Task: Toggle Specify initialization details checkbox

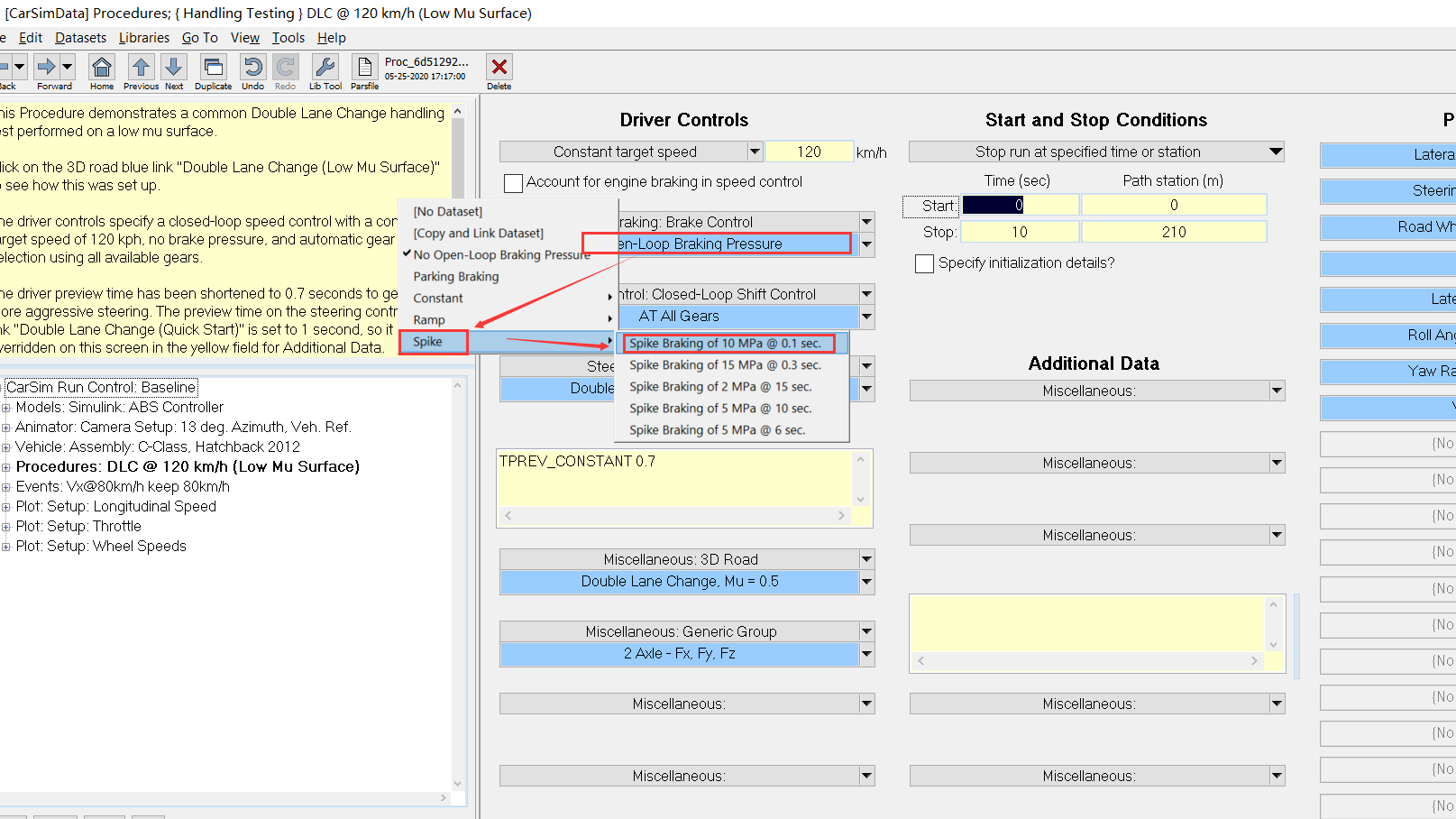Action: click(924, 263)
